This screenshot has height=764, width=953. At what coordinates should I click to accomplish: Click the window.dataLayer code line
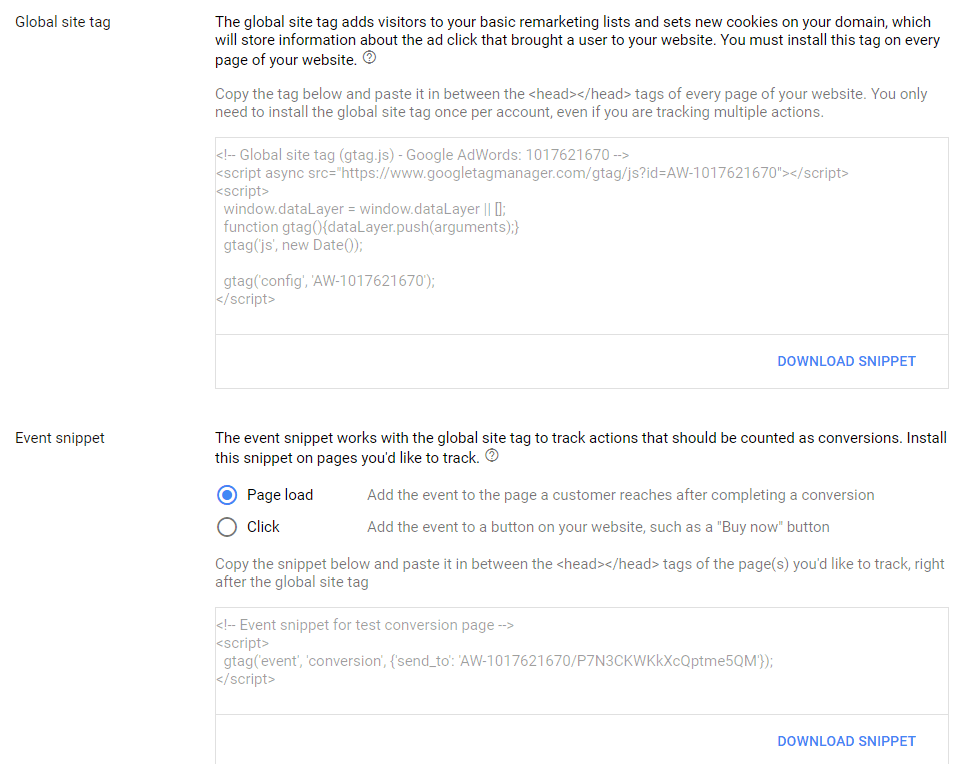click(364, 209)
